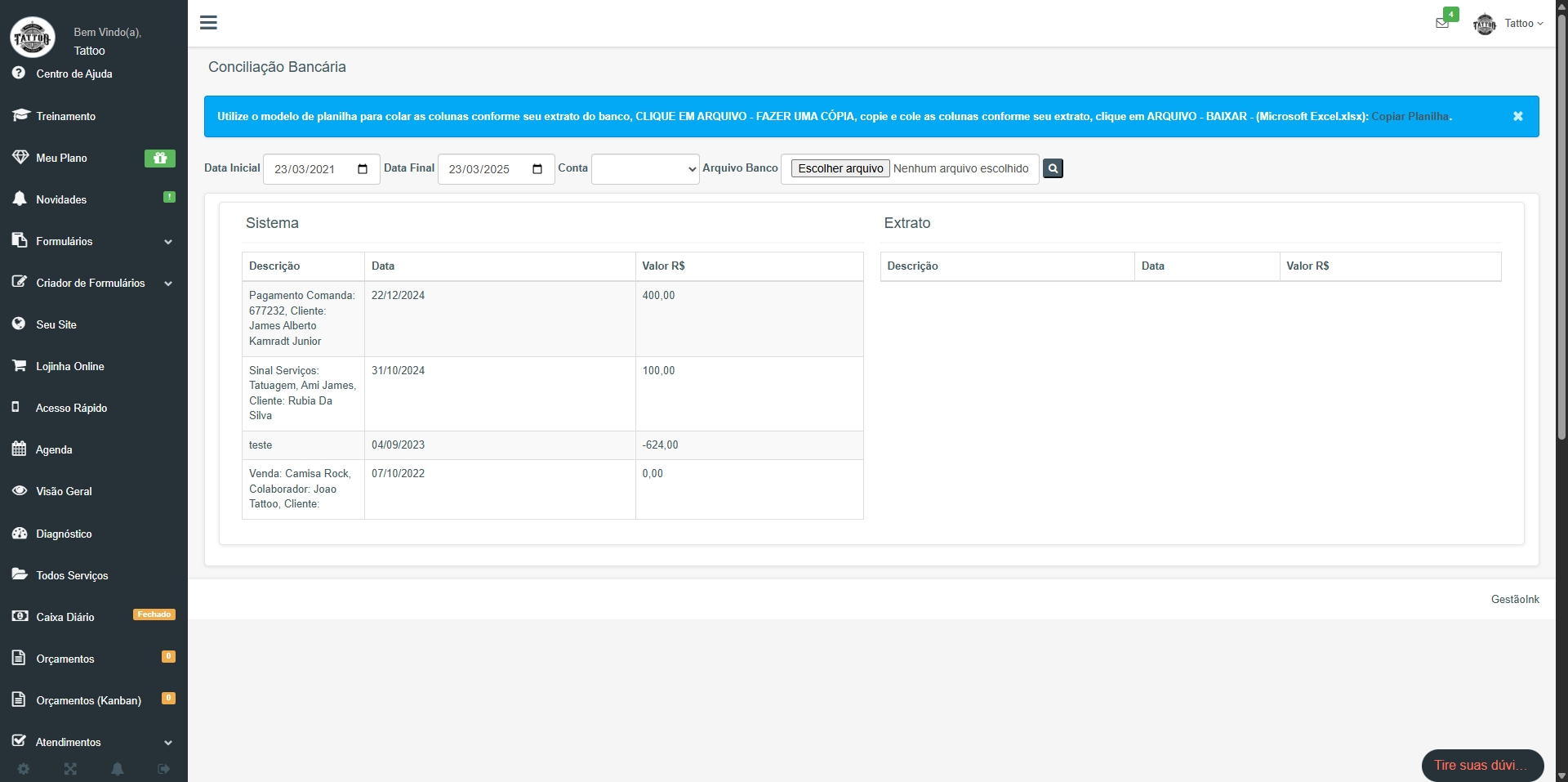Open the Treinamento menu item
This screenshot has height=782, width=1568.
click(94, 116)
